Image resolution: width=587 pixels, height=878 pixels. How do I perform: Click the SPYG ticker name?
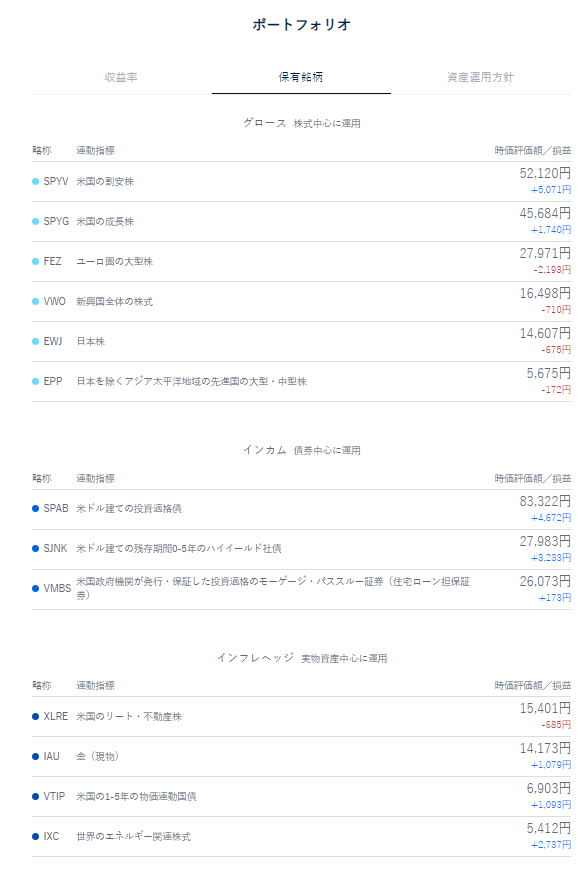(56, 221)
